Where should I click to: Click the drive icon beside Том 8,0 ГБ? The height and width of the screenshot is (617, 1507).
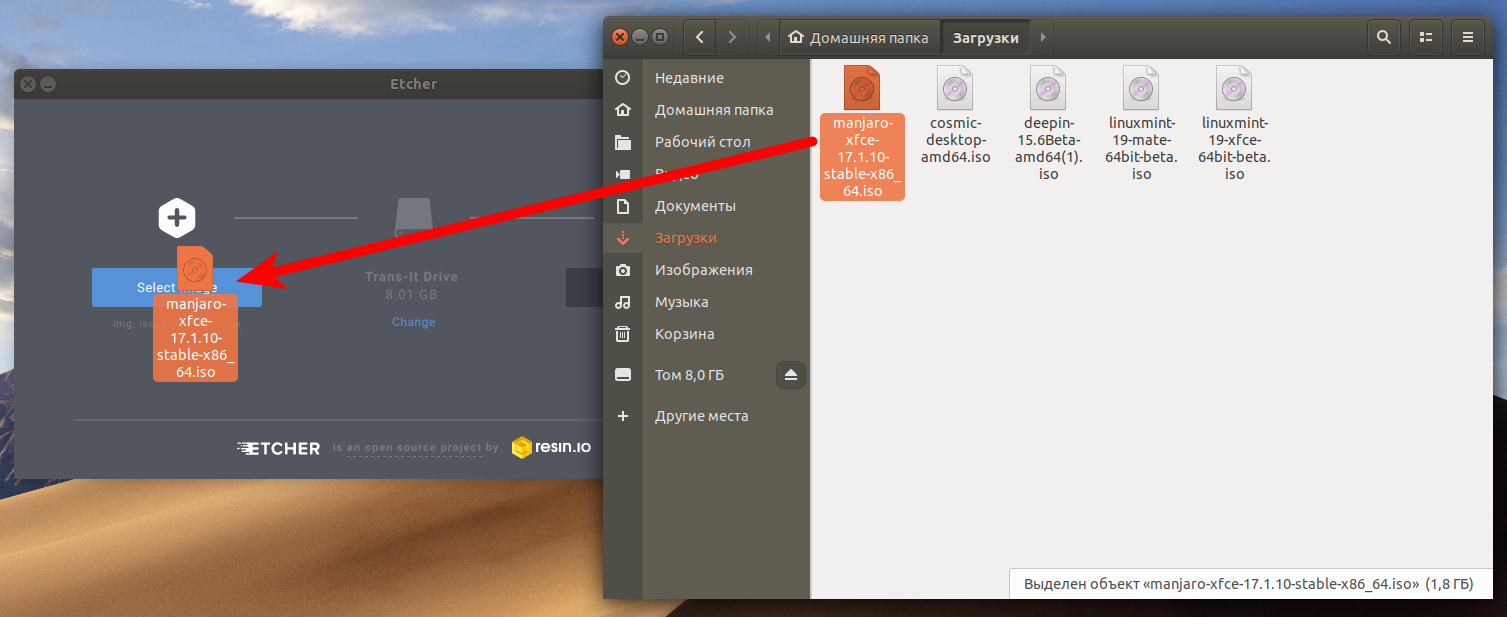(x=623, y=375)
